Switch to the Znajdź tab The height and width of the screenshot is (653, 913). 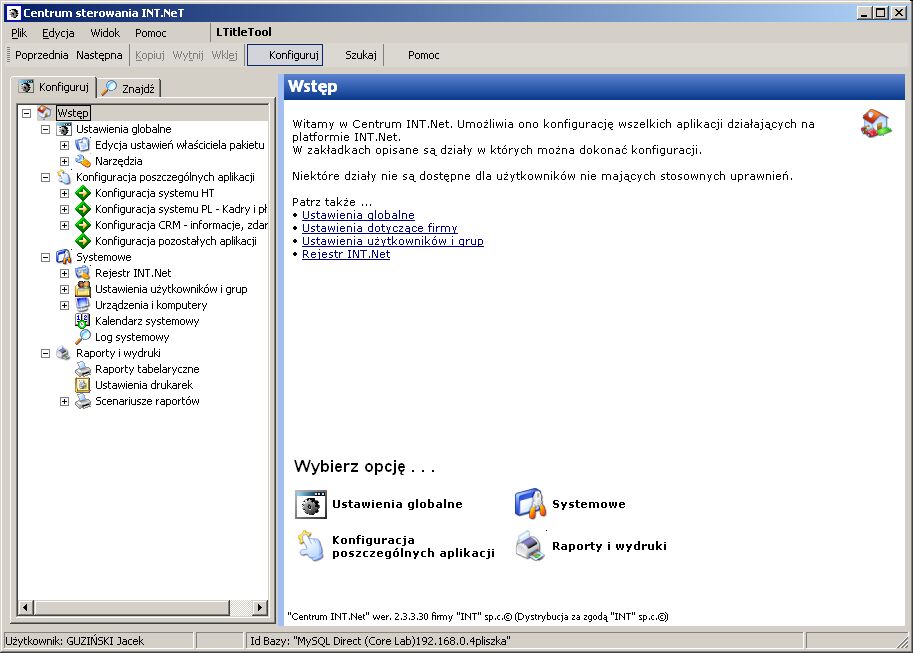[x=129, y=89]
